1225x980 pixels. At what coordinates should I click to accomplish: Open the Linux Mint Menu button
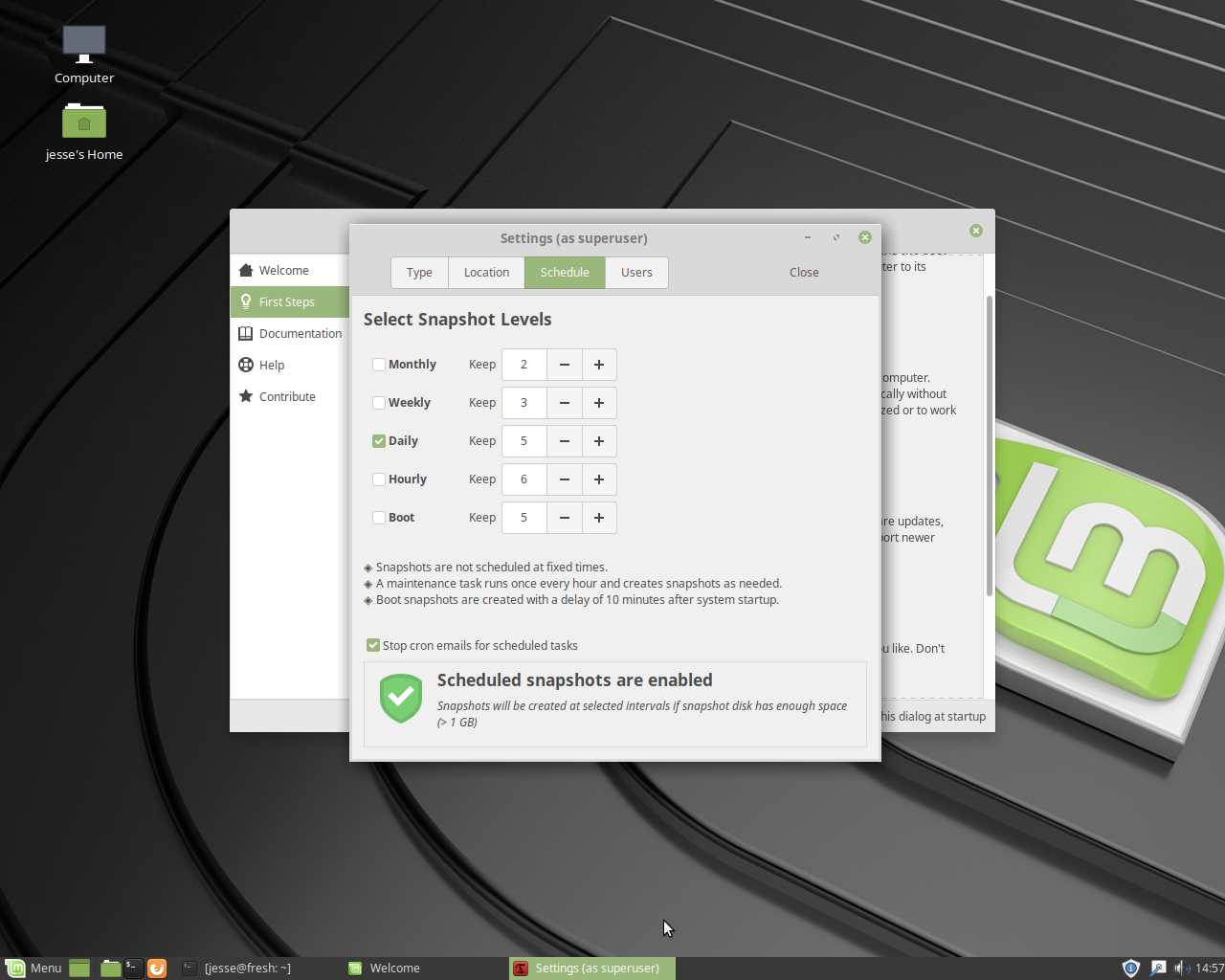tap(33, 968)
